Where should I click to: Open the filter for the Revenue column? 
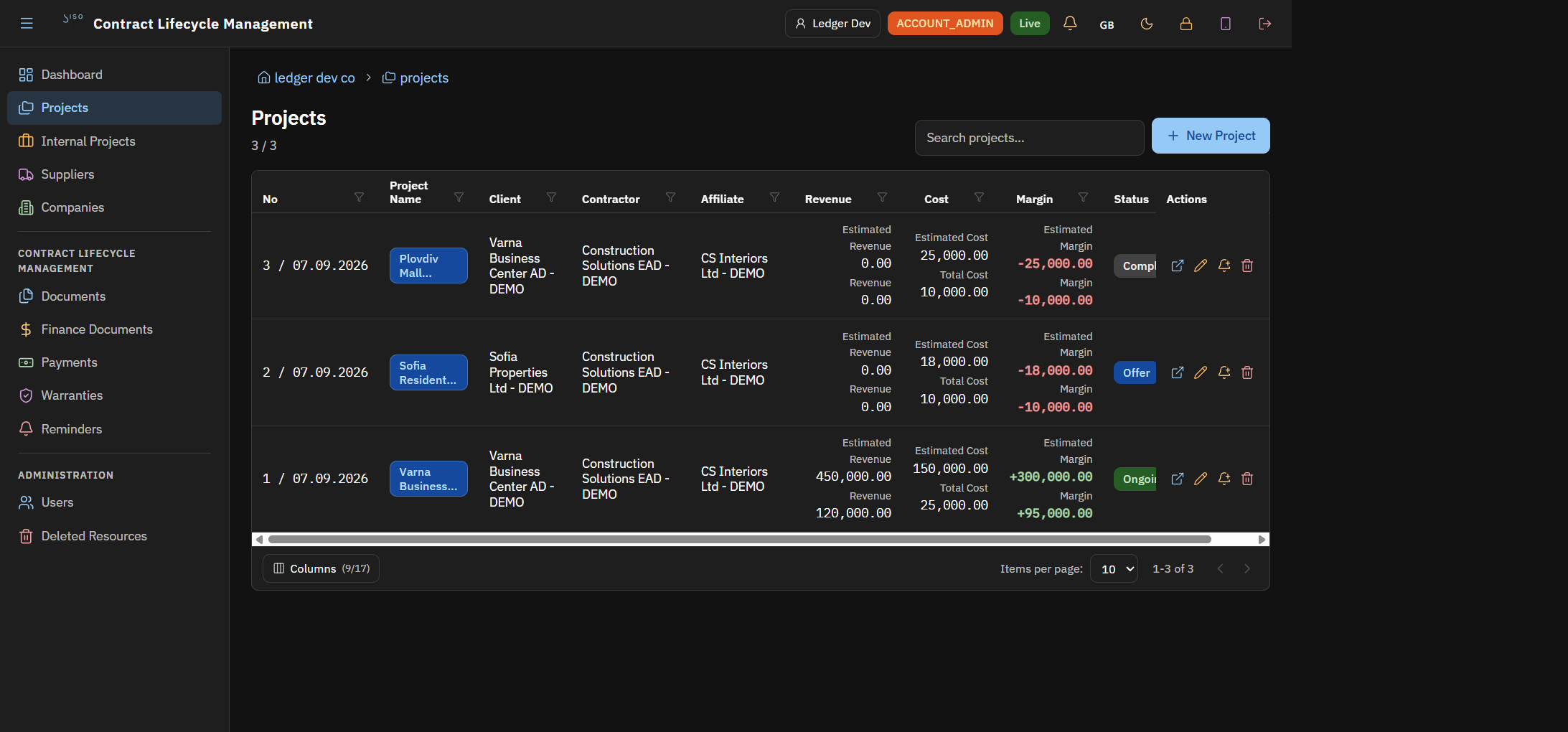pyautogui.click(x=882, y=197)
